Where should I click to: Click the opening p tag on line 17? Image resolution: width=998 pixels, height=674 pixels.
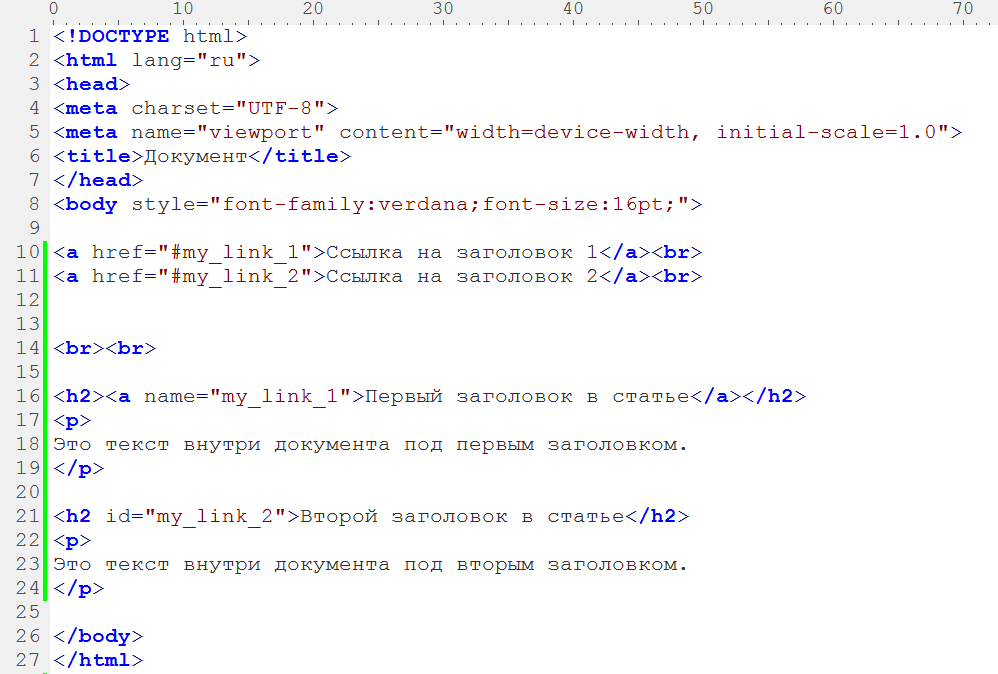72,421
